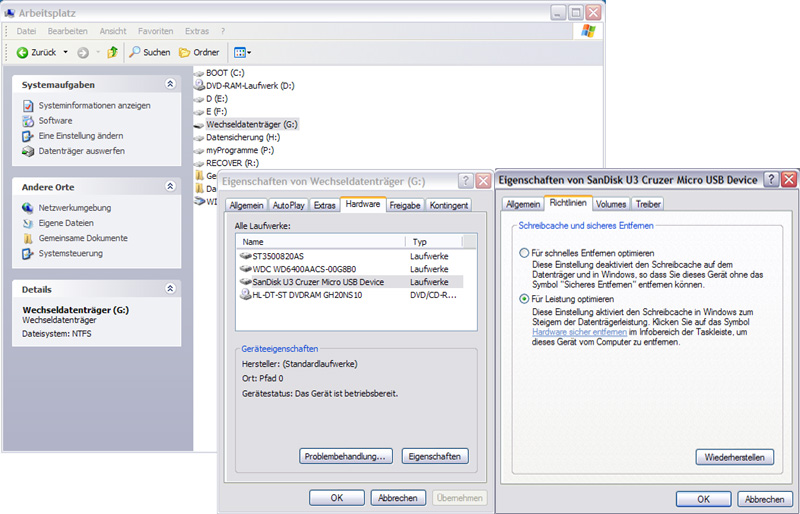Switch to the AutoPlay tab
The image size is (800, 514).
point(288,205)
